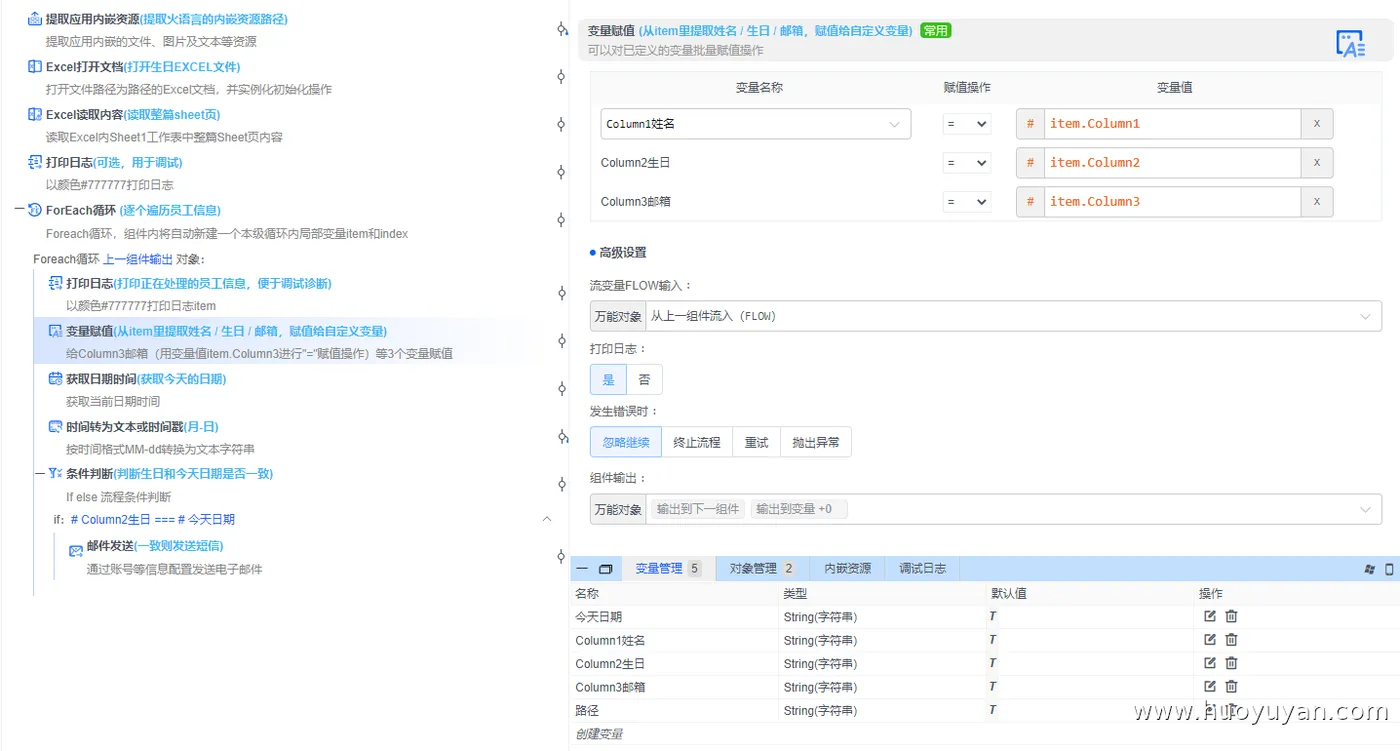Screen dimensions: 1400x751
Task: Delete the Column2生日 variable
Action: pyautogui.click(x=1231, y=663)
